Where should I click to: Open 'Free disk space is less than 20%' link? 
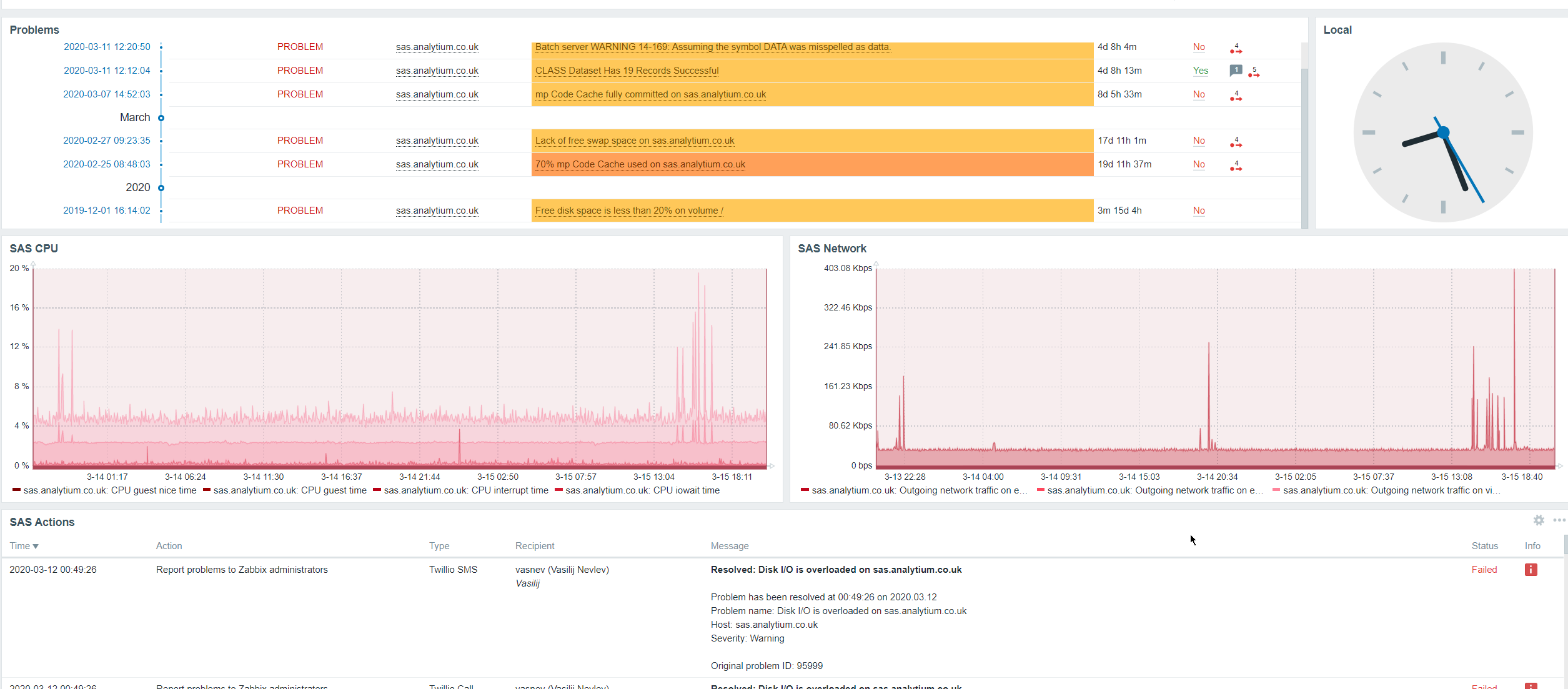(x=628, y=211)
